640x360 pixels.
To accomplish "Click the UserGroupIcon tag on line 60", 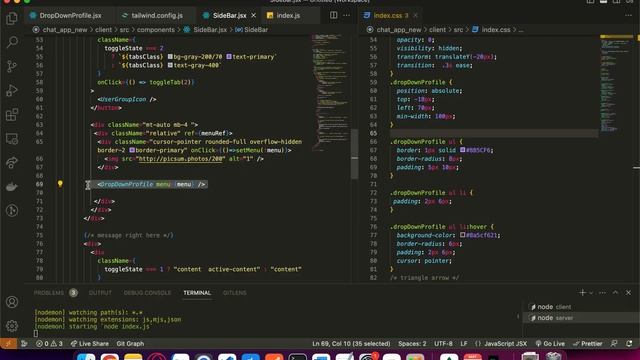I will [x=127, y=99].
